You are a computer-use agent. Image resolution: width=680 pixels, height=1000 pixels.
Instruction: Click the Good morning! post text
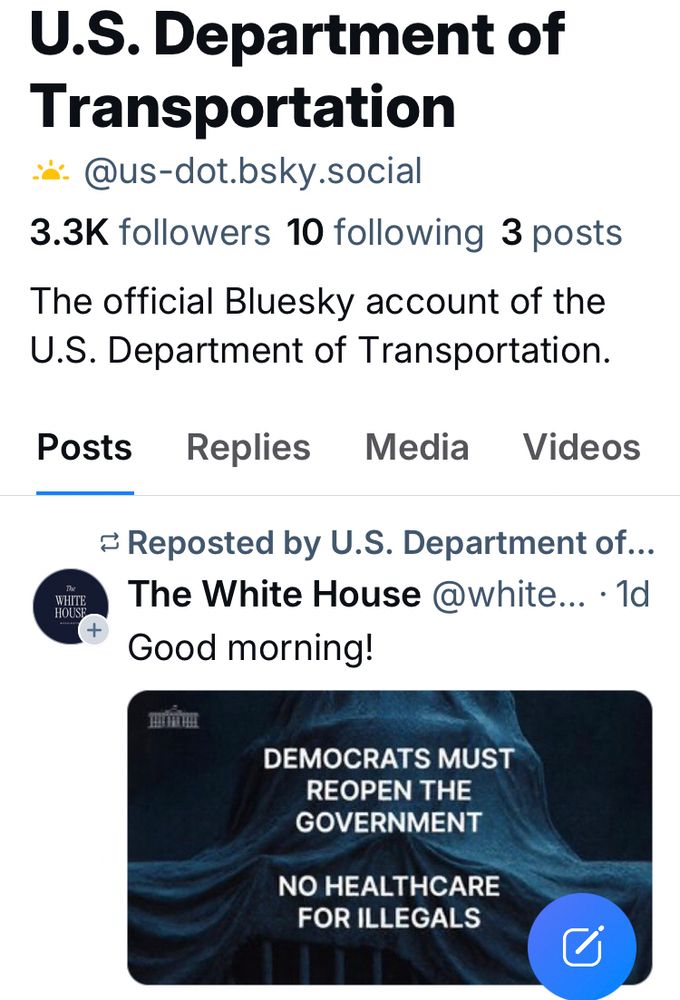coord(251,648)
